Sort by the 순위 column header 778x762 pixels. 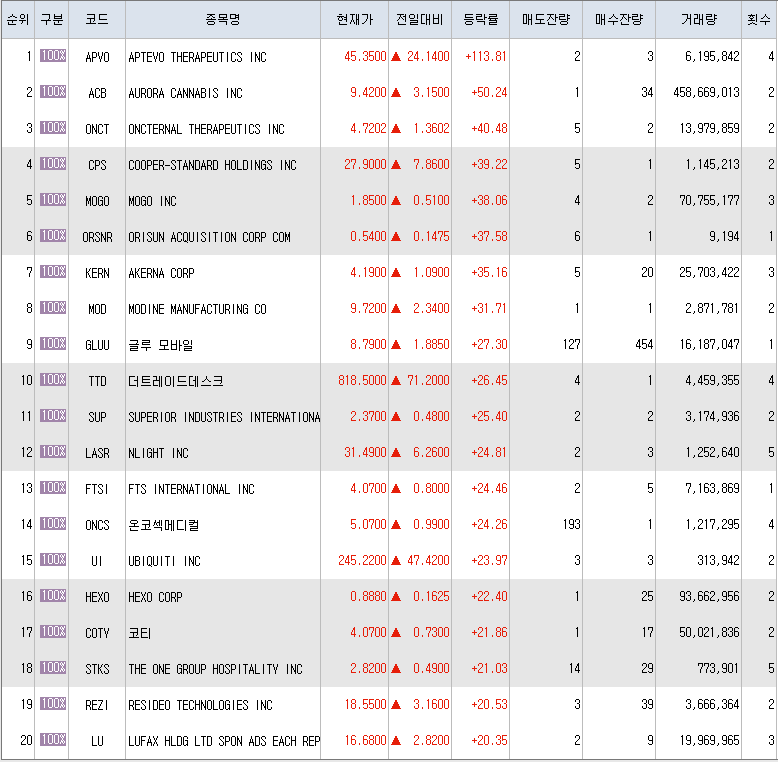pos(18,19)
